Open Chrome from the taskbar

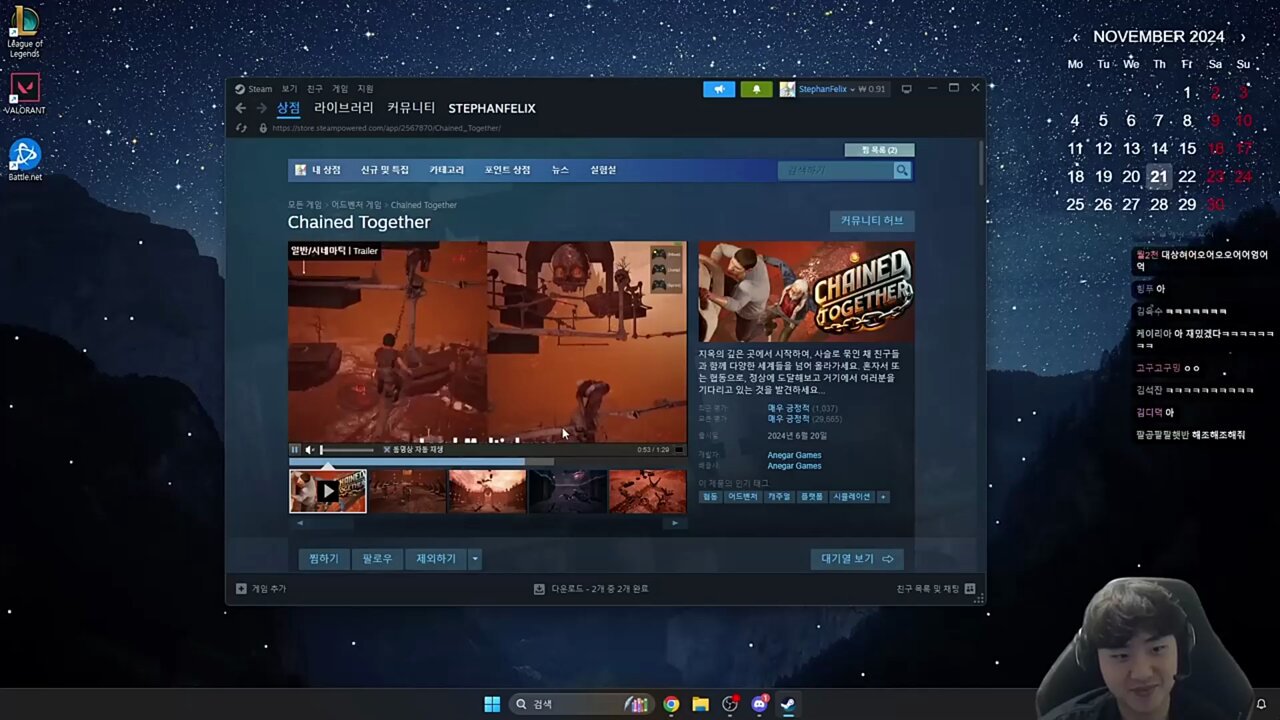[x=671, y=704]
